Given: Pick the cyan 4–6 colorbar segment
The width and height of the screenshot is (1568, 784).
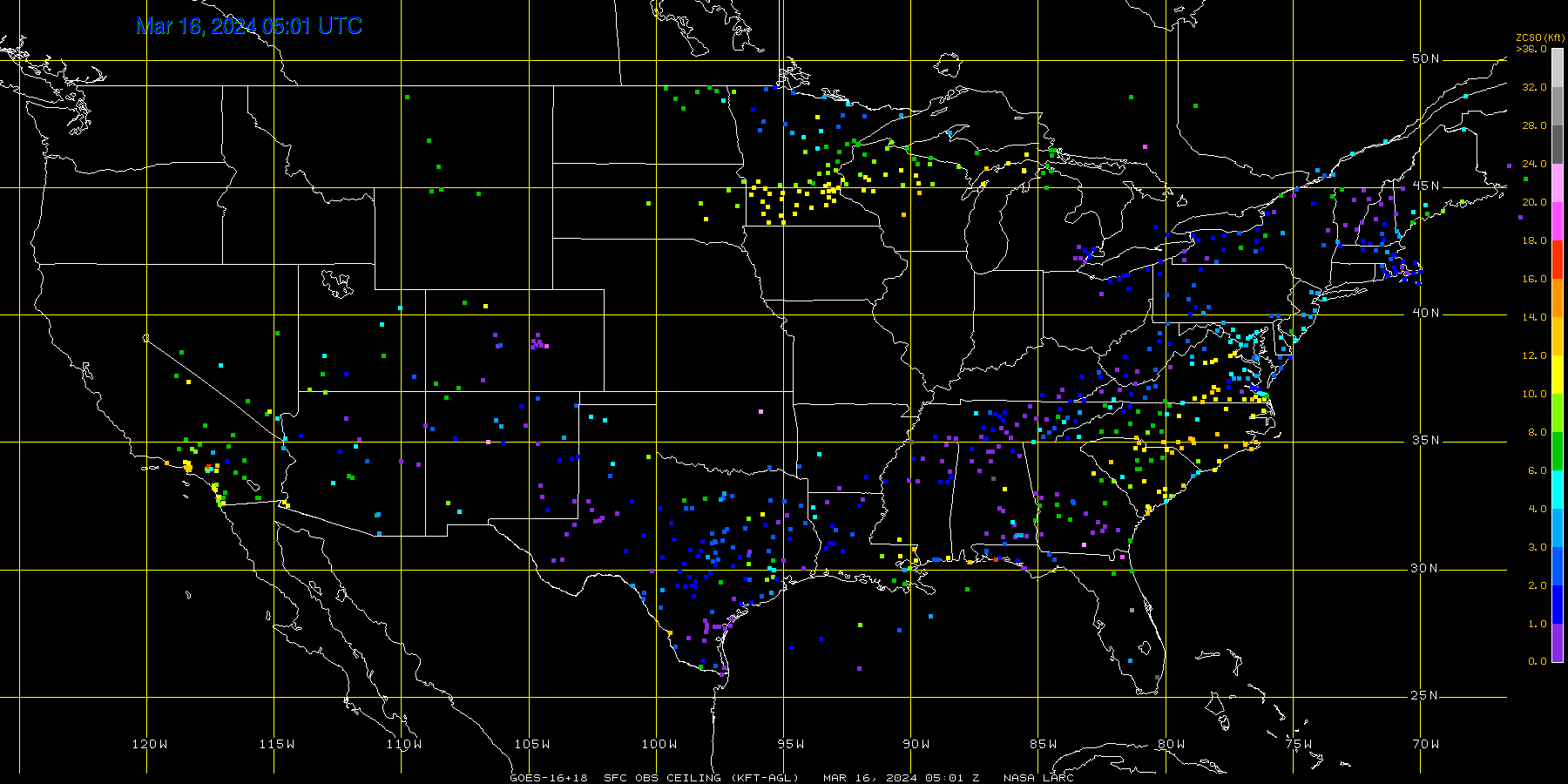Looking at the screenshot, I should (x=1558, y=490).
